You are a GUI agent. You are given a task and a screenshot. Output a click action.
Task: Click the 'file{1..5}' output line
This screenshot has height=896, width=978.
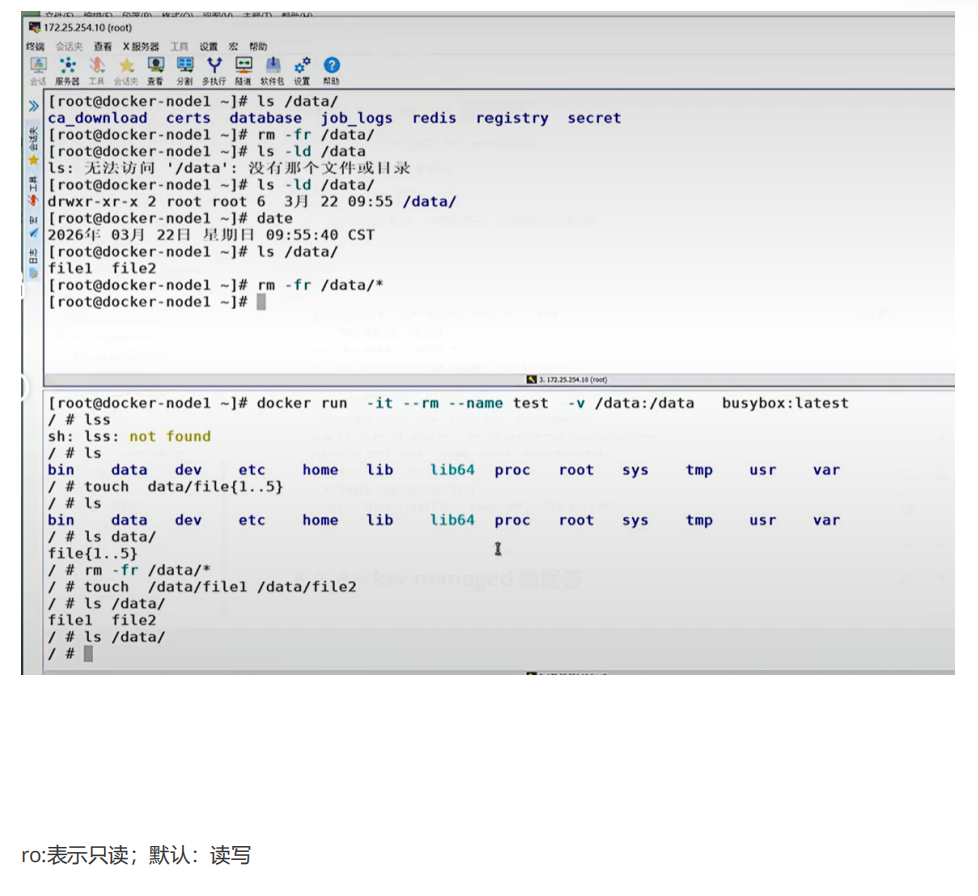click(x=92, y=553)
